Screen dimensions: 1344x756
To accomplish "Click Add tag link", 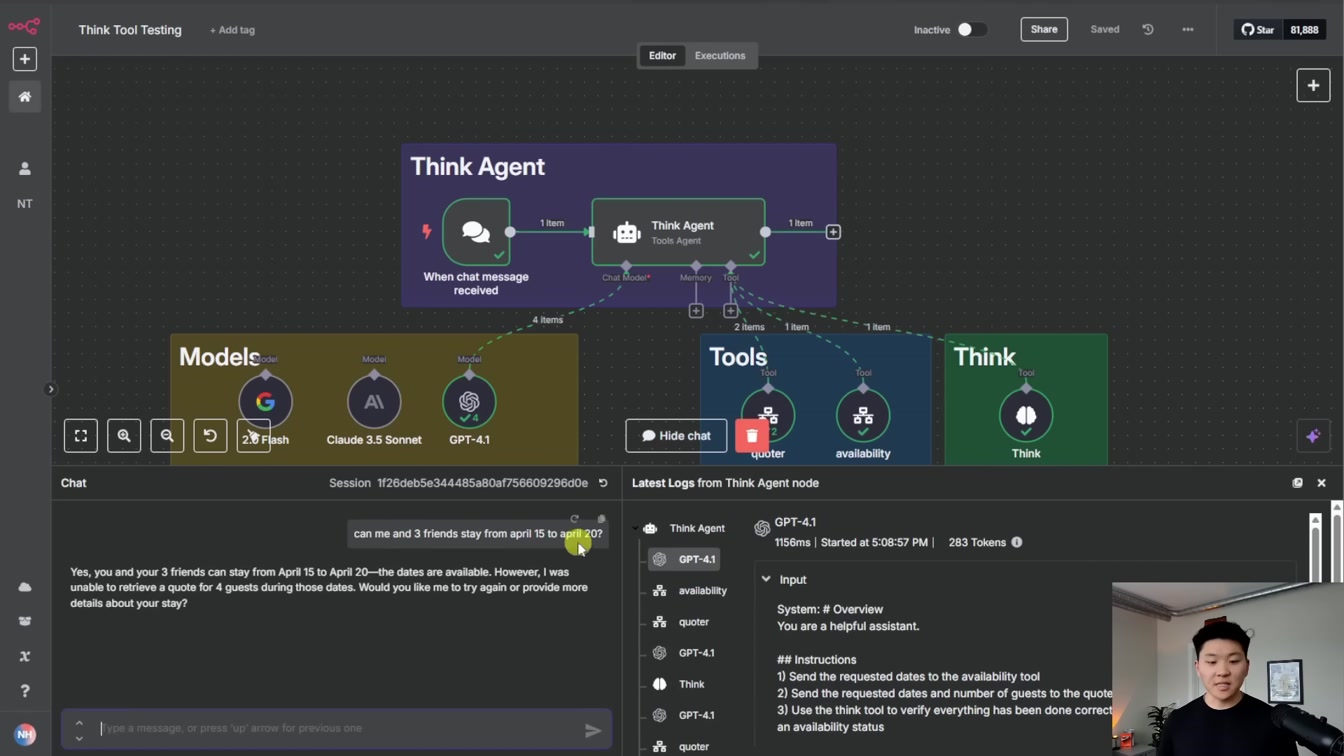I will click(x=232, y=30).
